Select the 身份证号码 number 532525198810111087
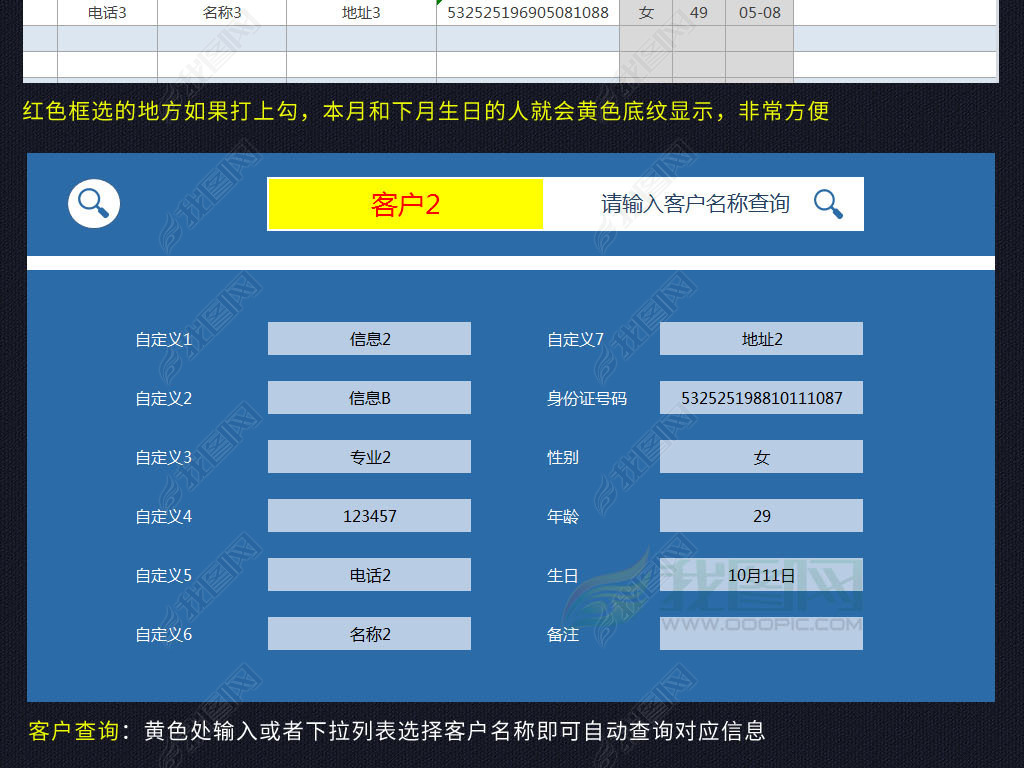 [x=761, y=397]
